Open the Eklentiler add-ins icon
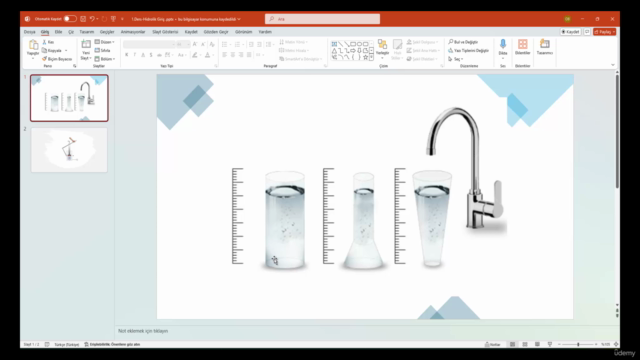The height and width of the screenshot is (360, 640). 522,44
